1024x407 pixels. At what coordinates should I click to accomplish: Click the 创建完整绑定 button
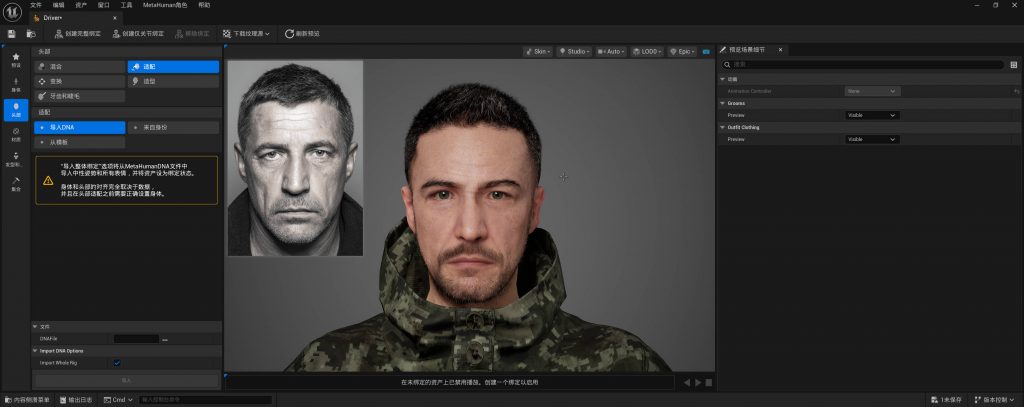pos(73,34)
